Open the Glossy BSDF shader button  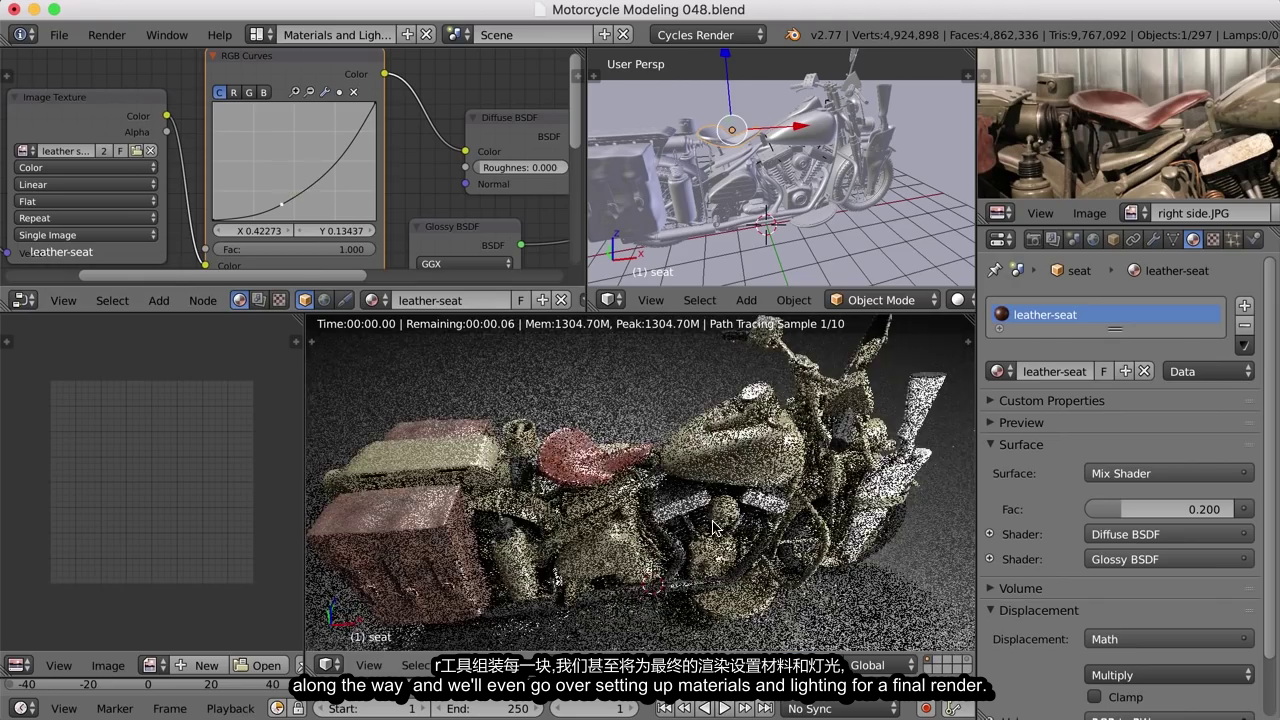click(1169, 559)
